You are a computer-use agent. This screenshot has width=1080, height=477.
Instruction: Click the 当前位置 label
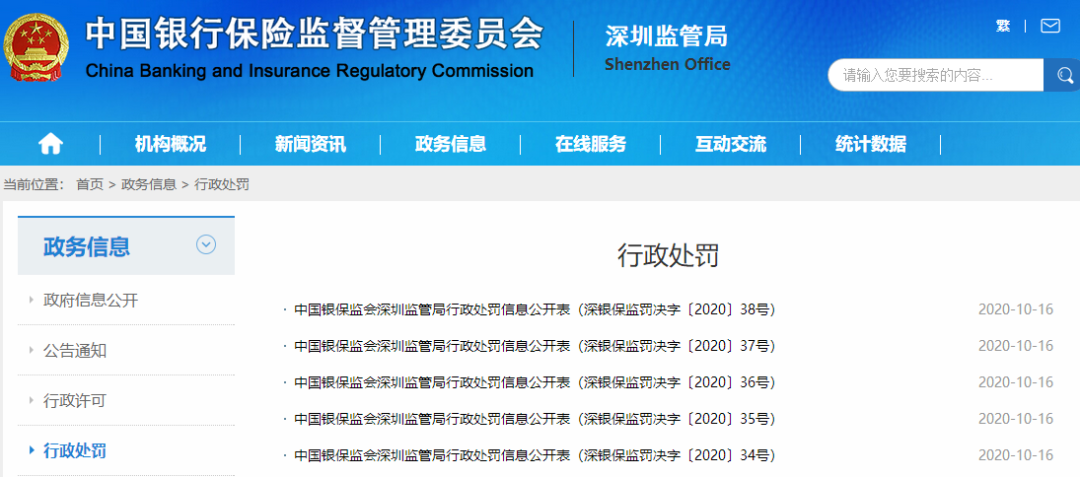[34, 184]
